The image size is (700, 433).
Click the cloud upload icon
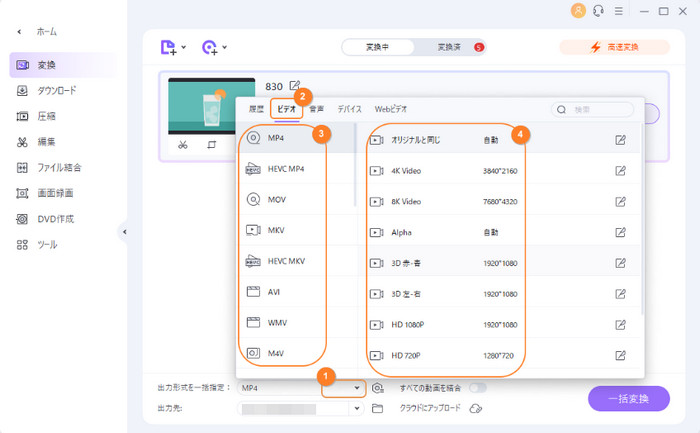[476, 408]
